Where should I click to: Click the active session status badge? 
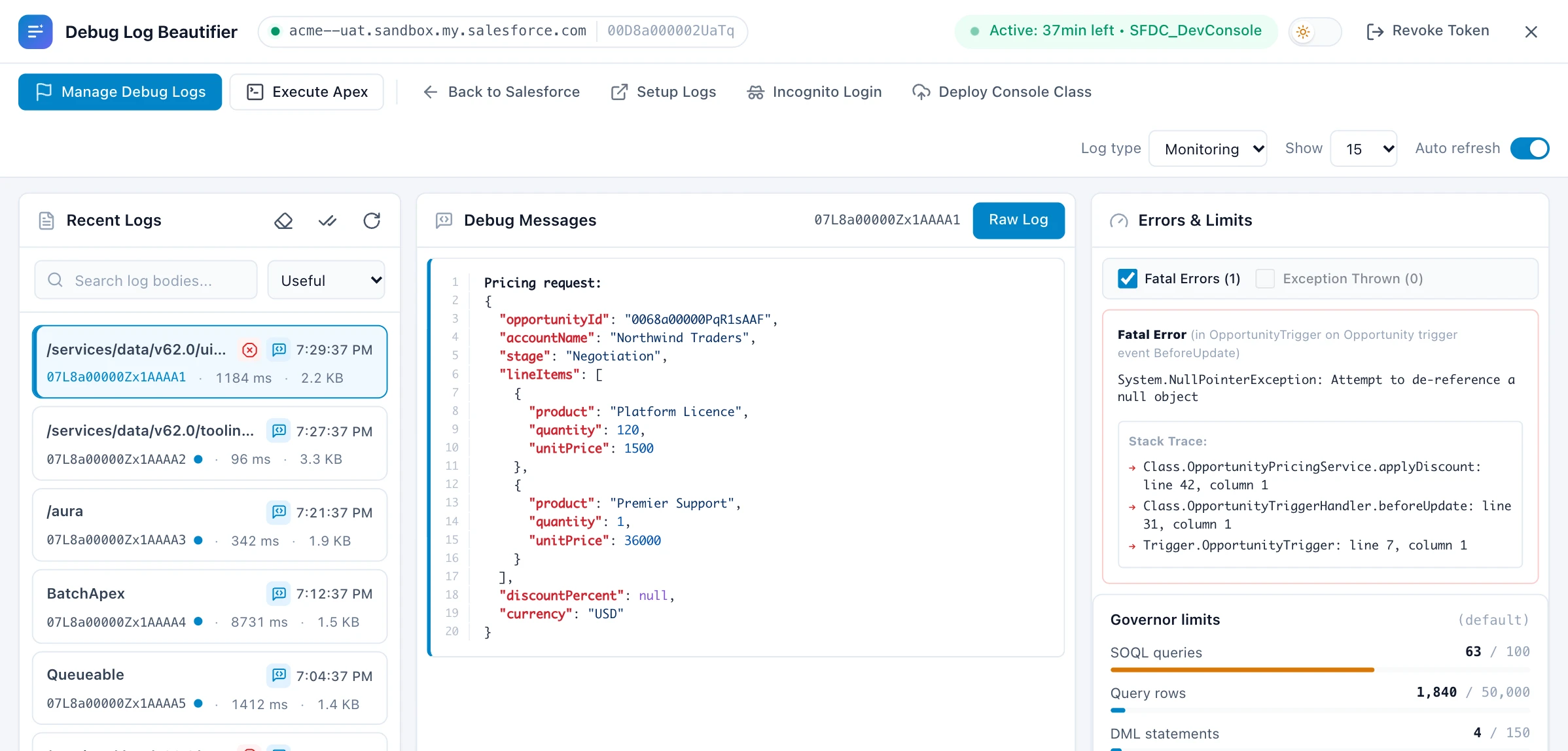[x=1116, y=31]
